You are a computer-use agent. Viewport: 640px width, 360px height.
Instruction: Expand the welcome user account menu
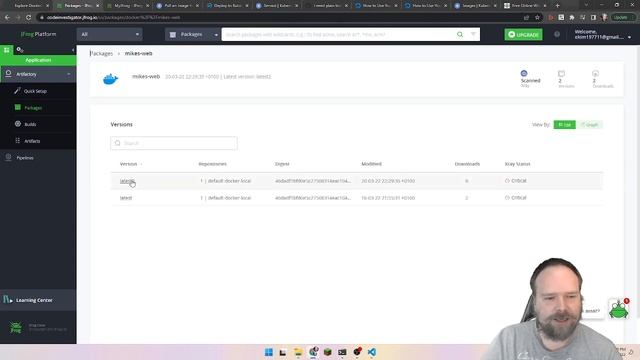[602, 34]
